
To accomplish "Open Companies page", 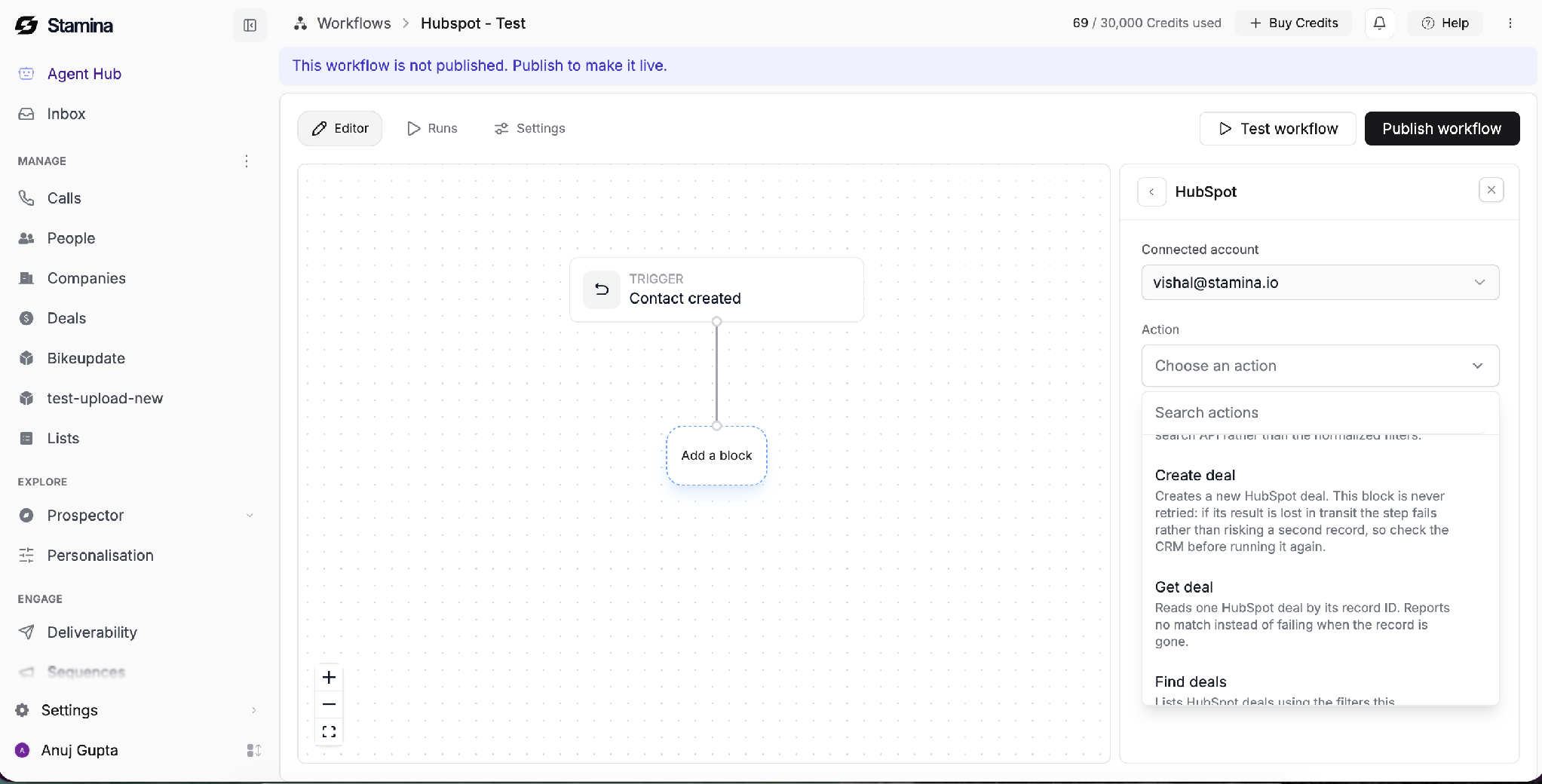I will (86, 278).
